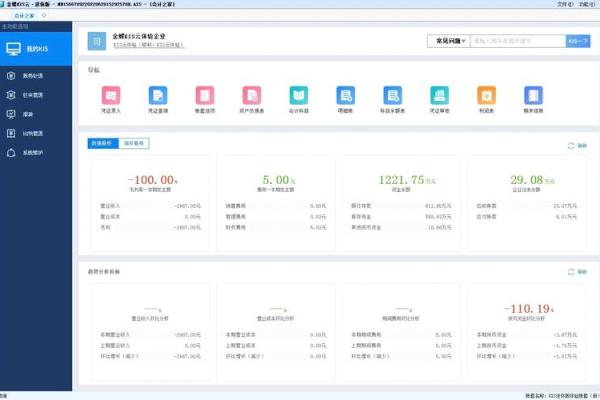This screenshot has width=600, height=400.
Task: Focus the search input field
Action: coord(518,41)
